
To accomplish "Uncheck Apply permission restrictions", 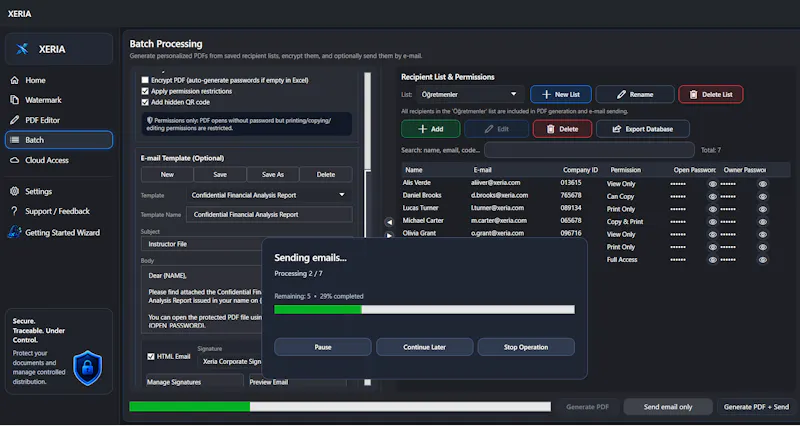I will 145,91.
